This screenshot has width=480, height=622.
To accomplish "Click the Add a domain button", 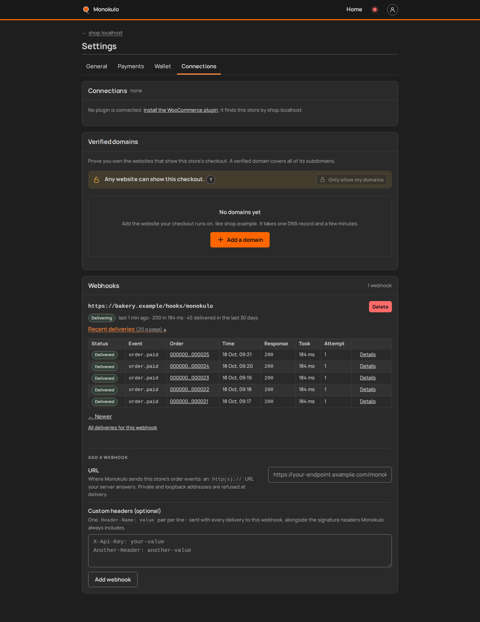I will 240,240.
